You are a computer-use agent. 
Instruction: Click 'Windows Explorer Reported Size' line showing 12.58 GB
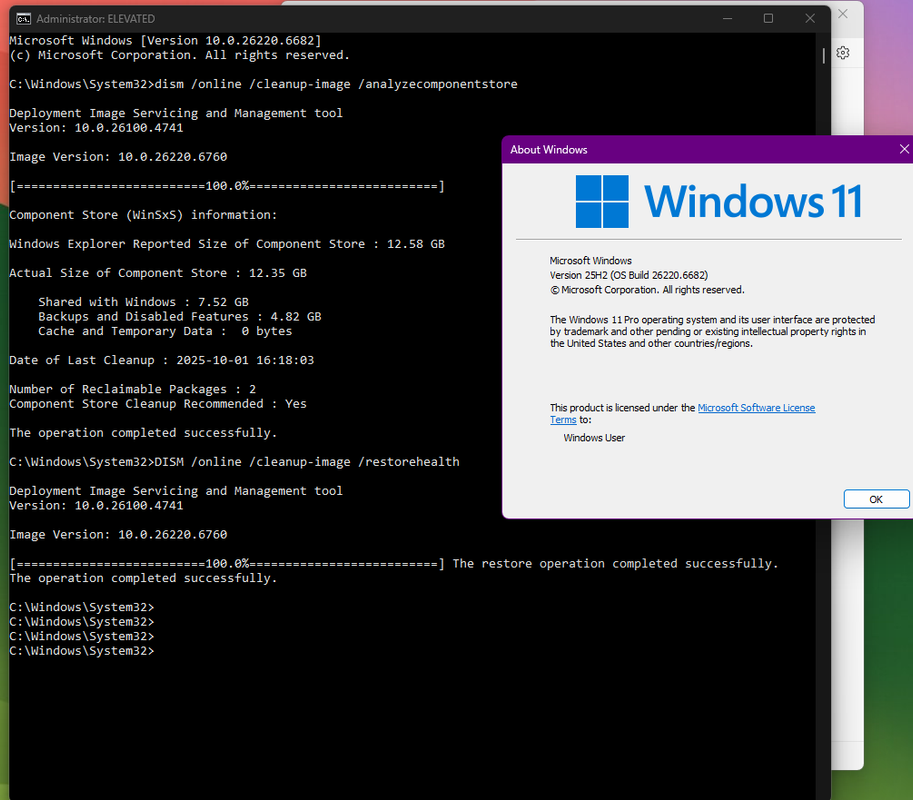[227, 244]
